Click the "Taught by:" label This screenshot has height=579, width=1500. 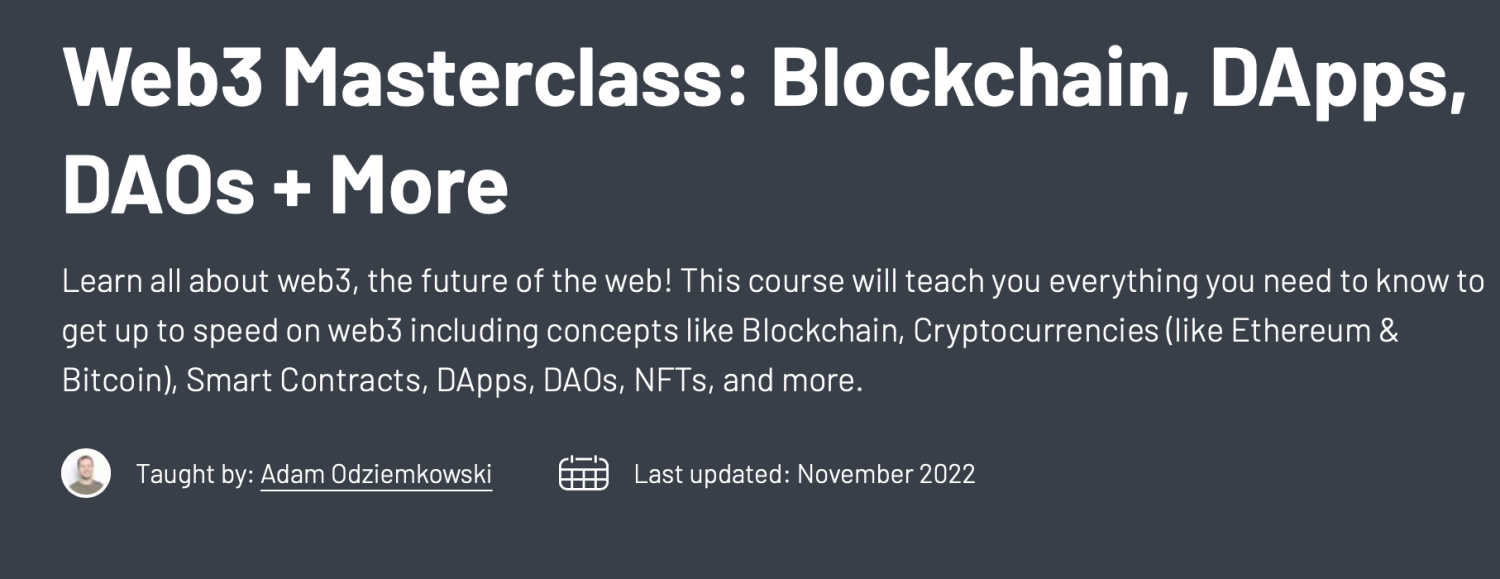coord(195,474)
